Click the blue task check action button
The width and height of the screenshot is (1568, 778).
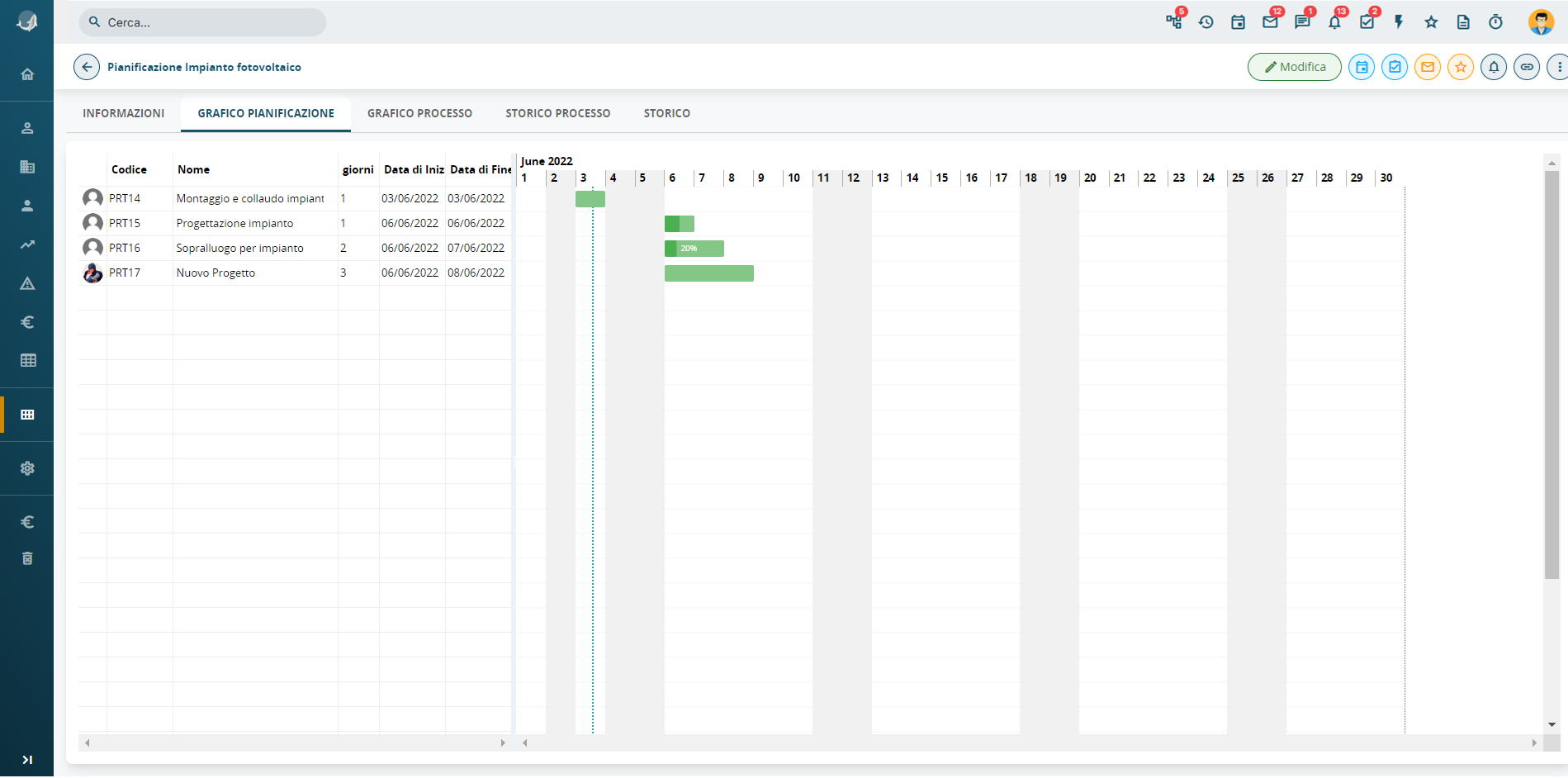coord(1395,67)
